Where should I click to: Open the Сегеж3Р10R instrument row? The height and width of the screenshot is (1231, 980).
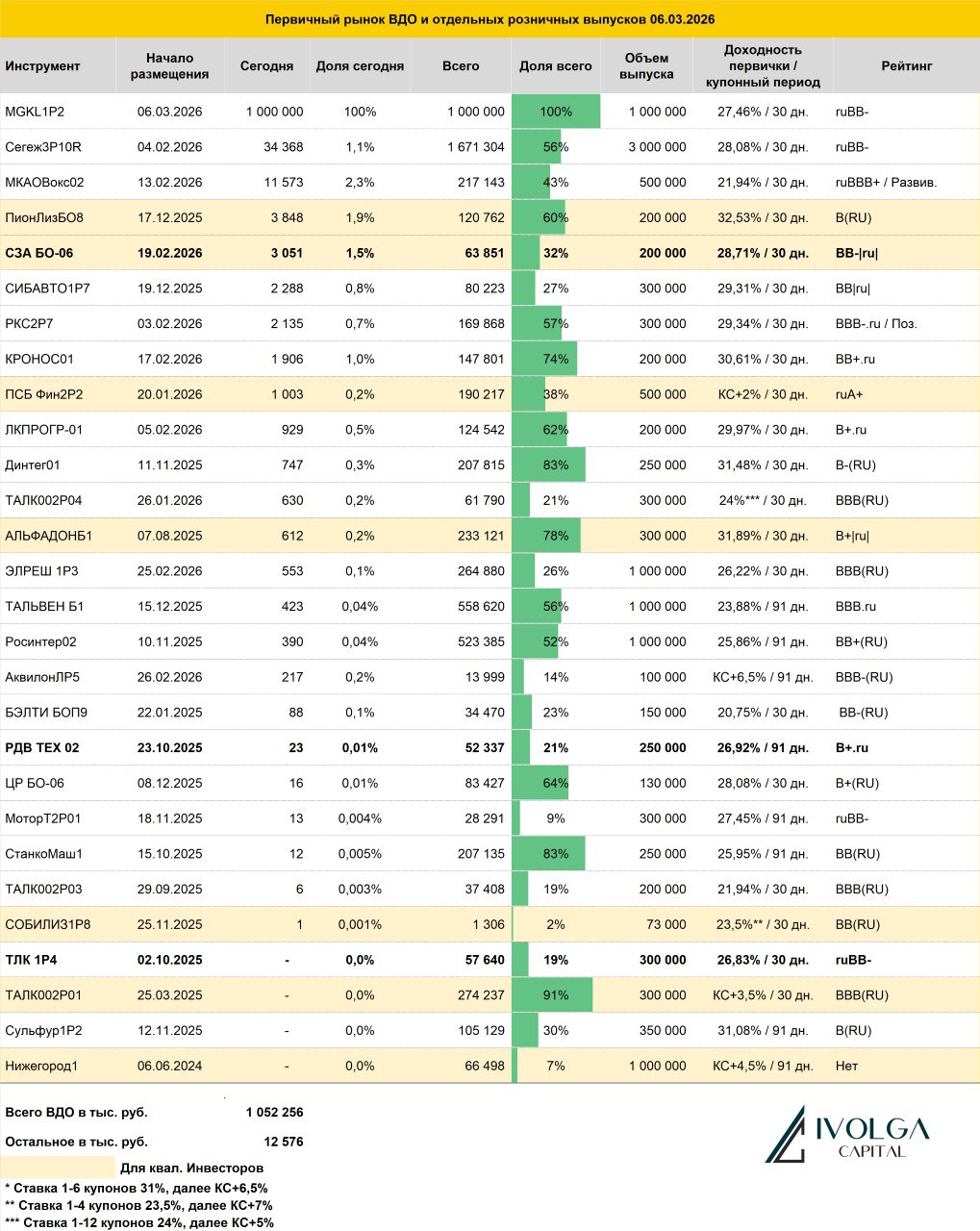tap(43, 147)
